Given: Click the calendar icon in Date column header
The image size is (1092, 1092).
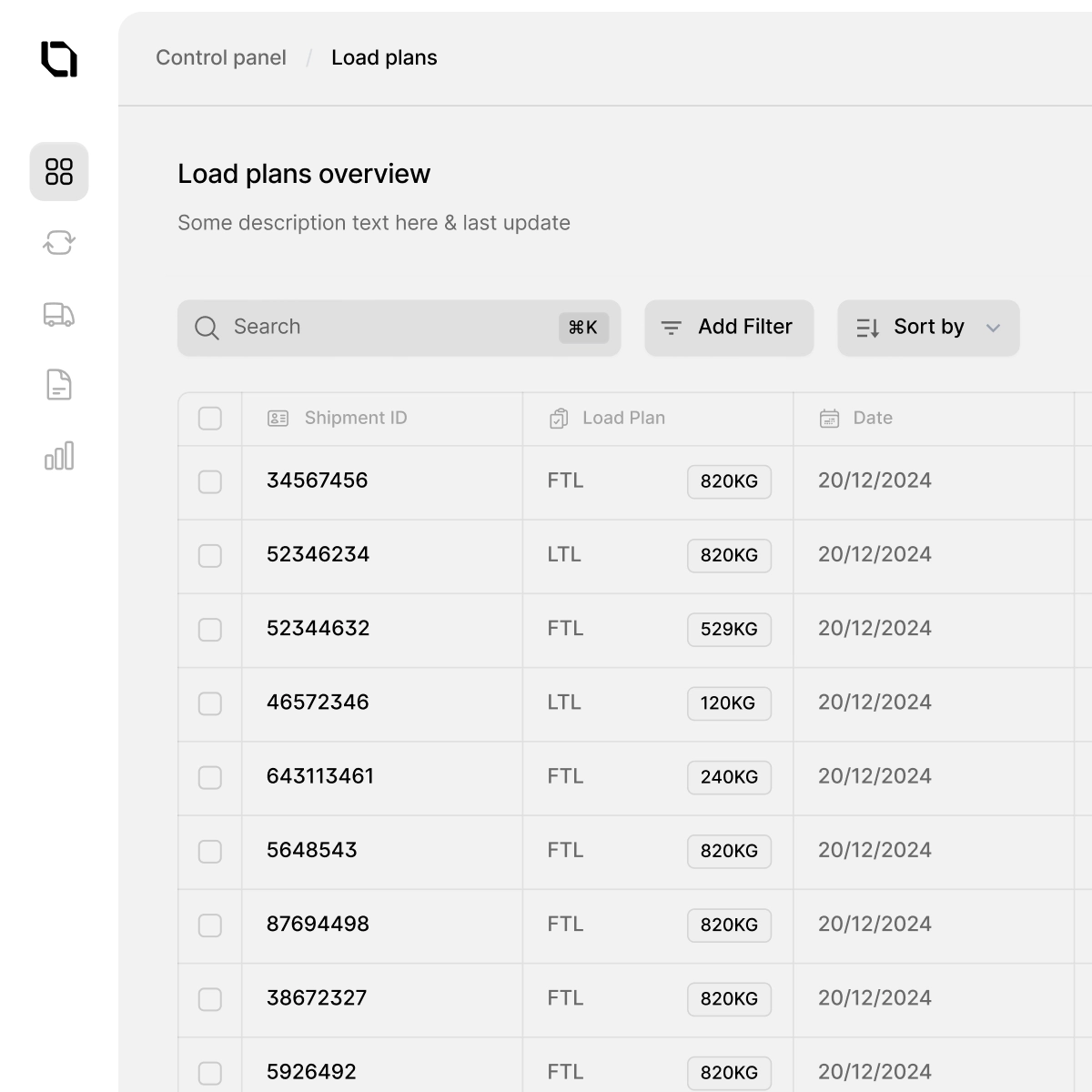Looking at the screenshot, I should point(829,418).
